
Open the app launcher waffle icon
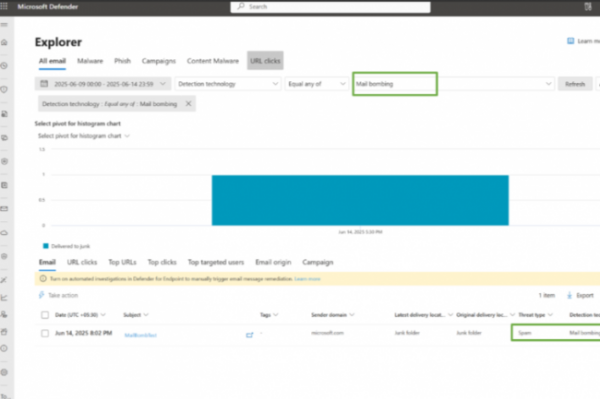4,7
